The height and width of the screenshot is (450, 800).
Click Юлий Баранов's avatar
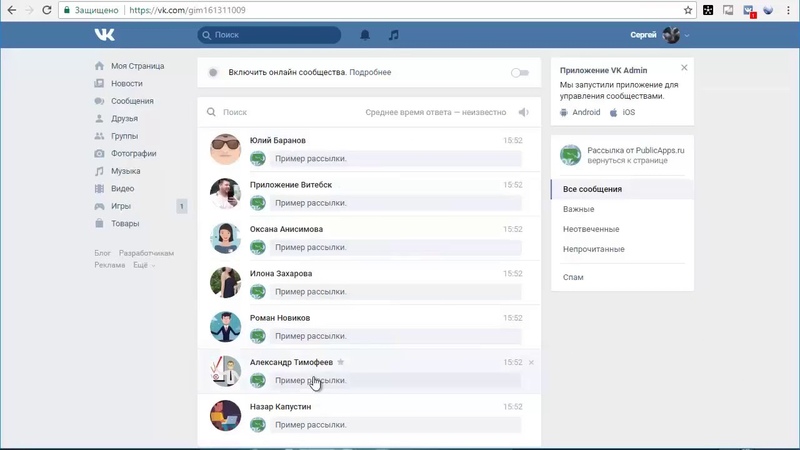click(225, 150)
